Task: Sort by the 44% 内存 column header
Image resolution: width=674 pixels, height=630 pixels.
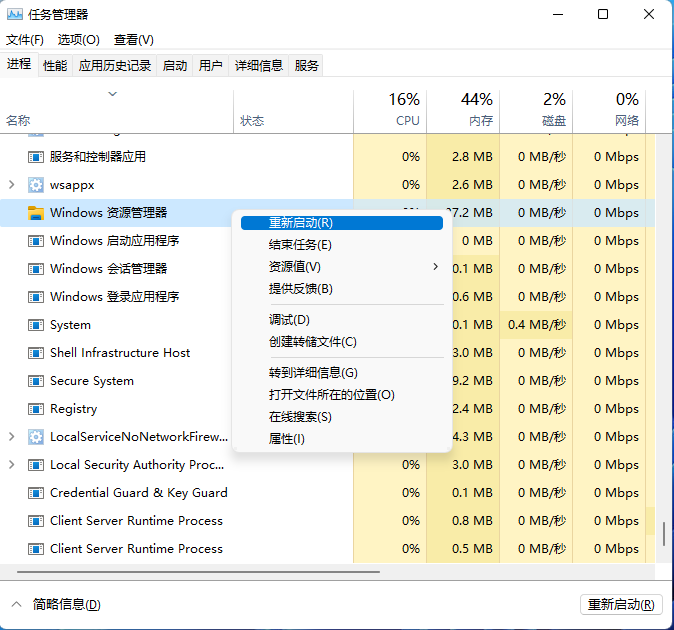Action: pos(463,111)
